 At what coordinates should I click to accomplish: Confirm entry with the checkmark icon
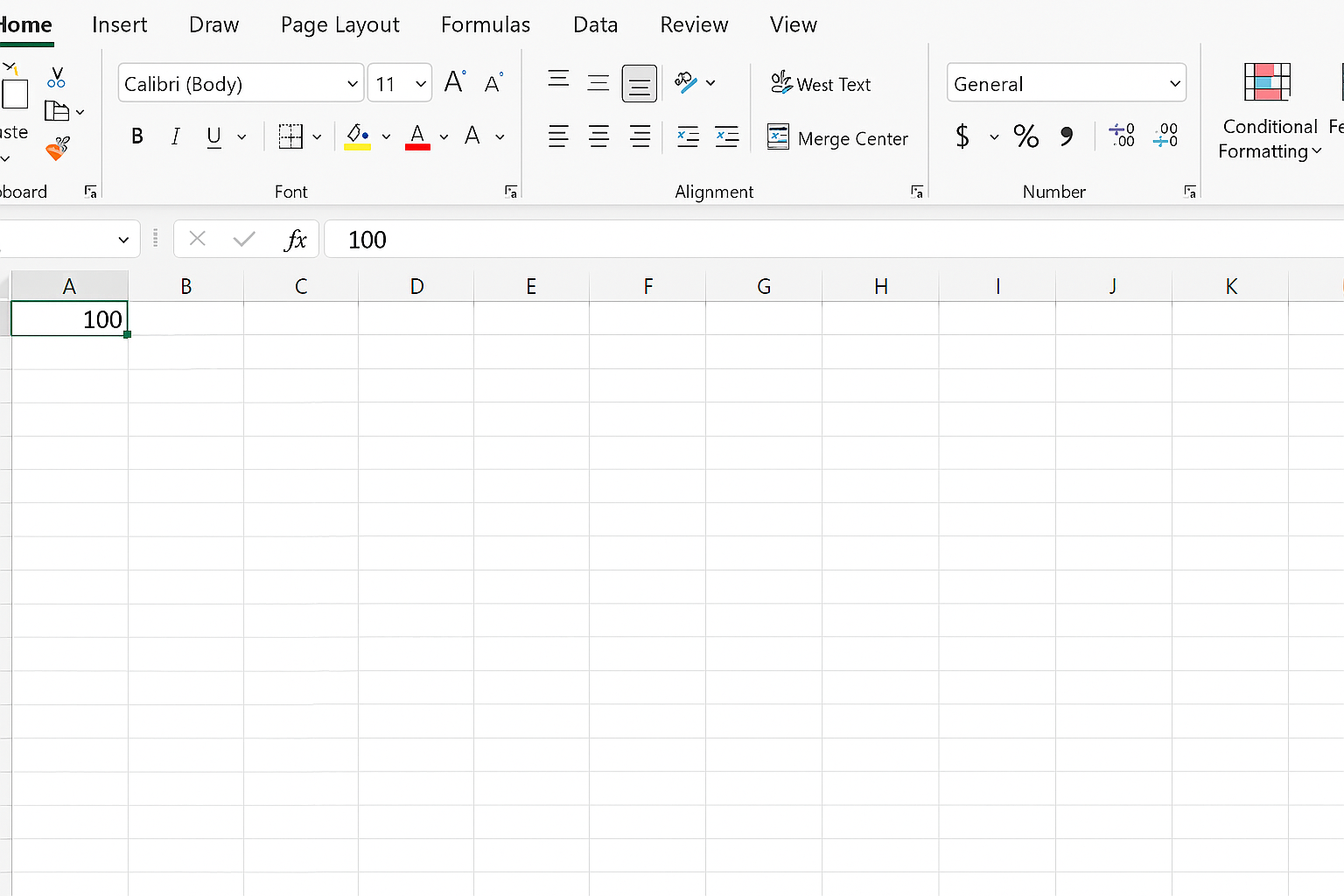tap(244, 239)
